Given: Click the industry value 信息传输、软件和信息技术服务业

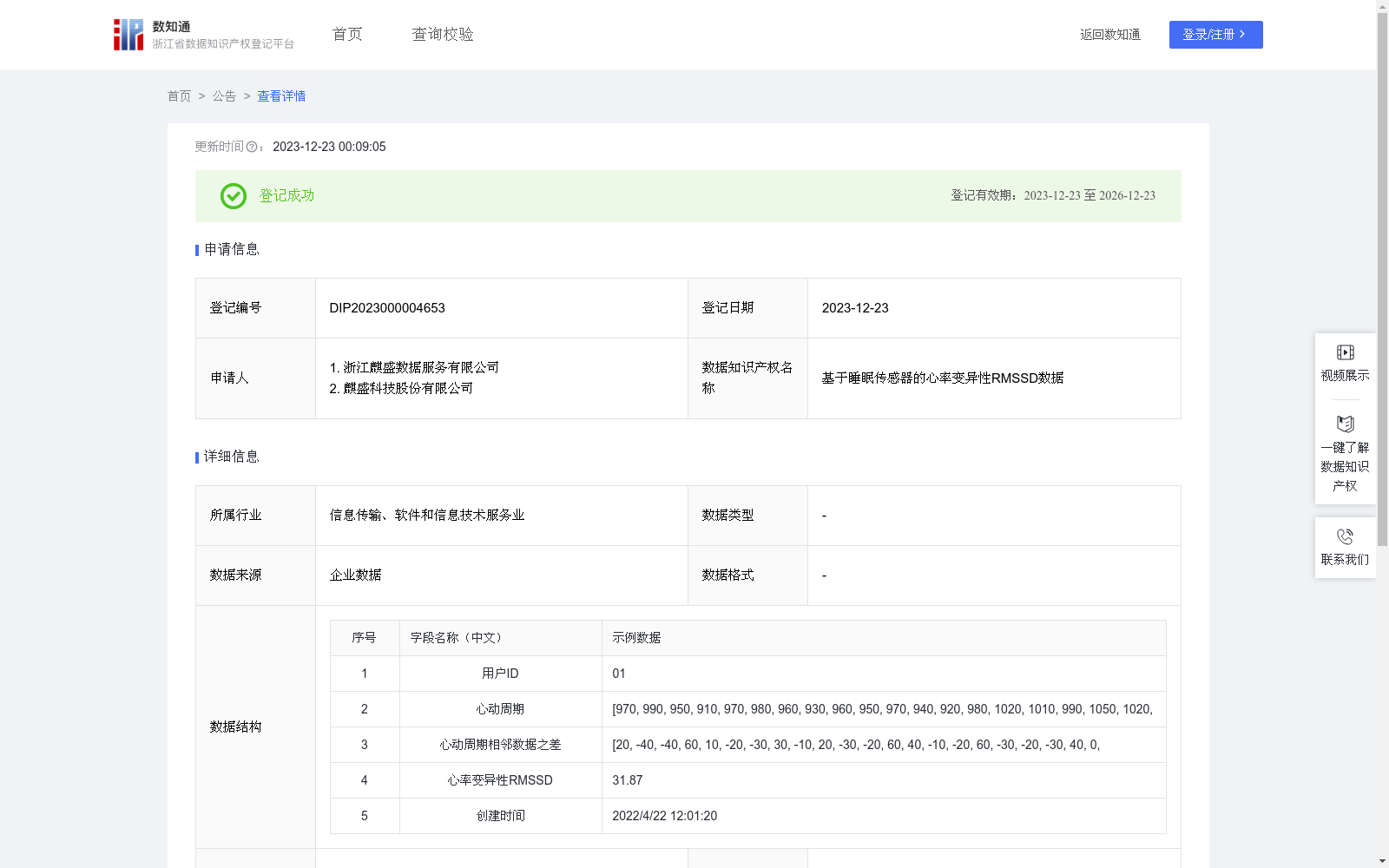Looking at the screenshot, I should pyautogui.click(x=427, y=516).
